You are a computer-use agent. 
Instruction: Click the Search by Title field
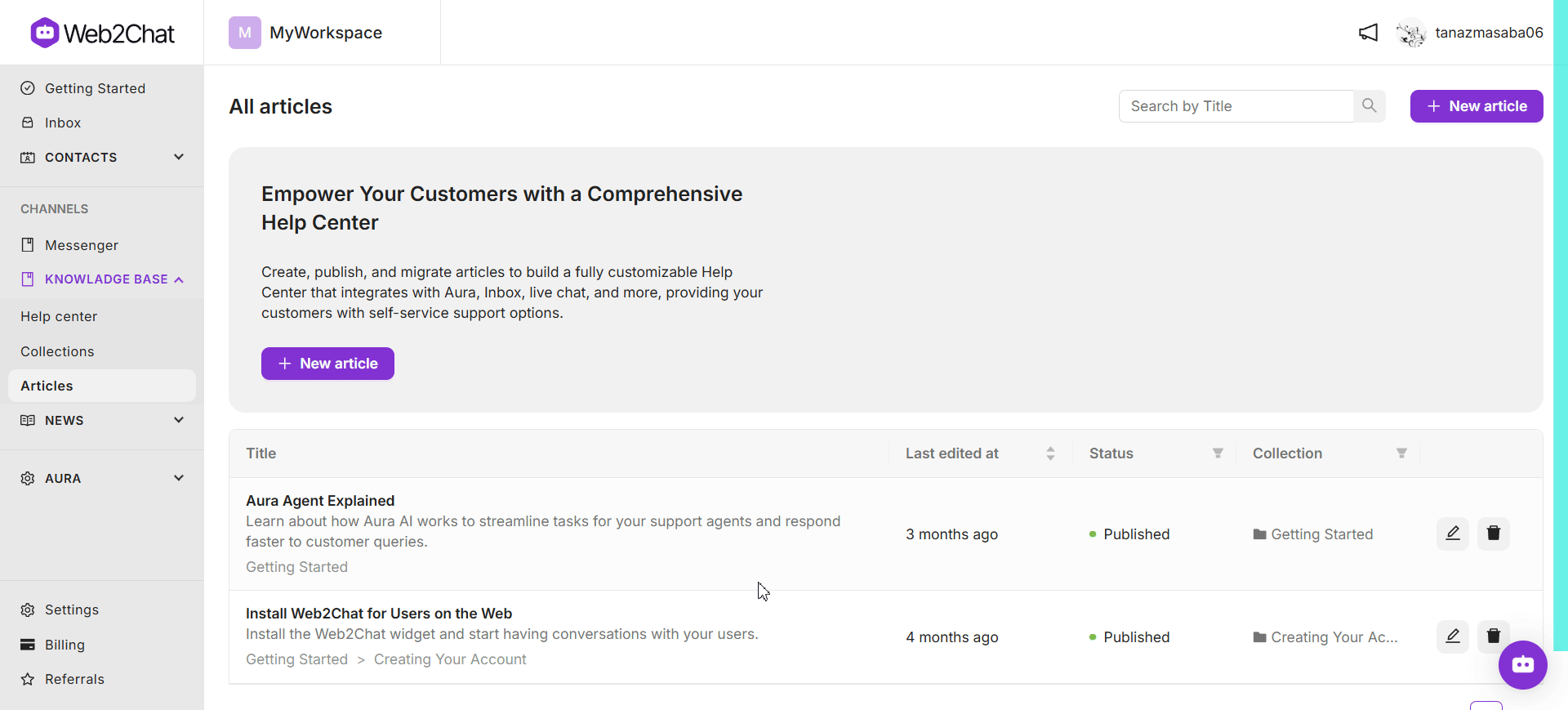click(1236, 106)
